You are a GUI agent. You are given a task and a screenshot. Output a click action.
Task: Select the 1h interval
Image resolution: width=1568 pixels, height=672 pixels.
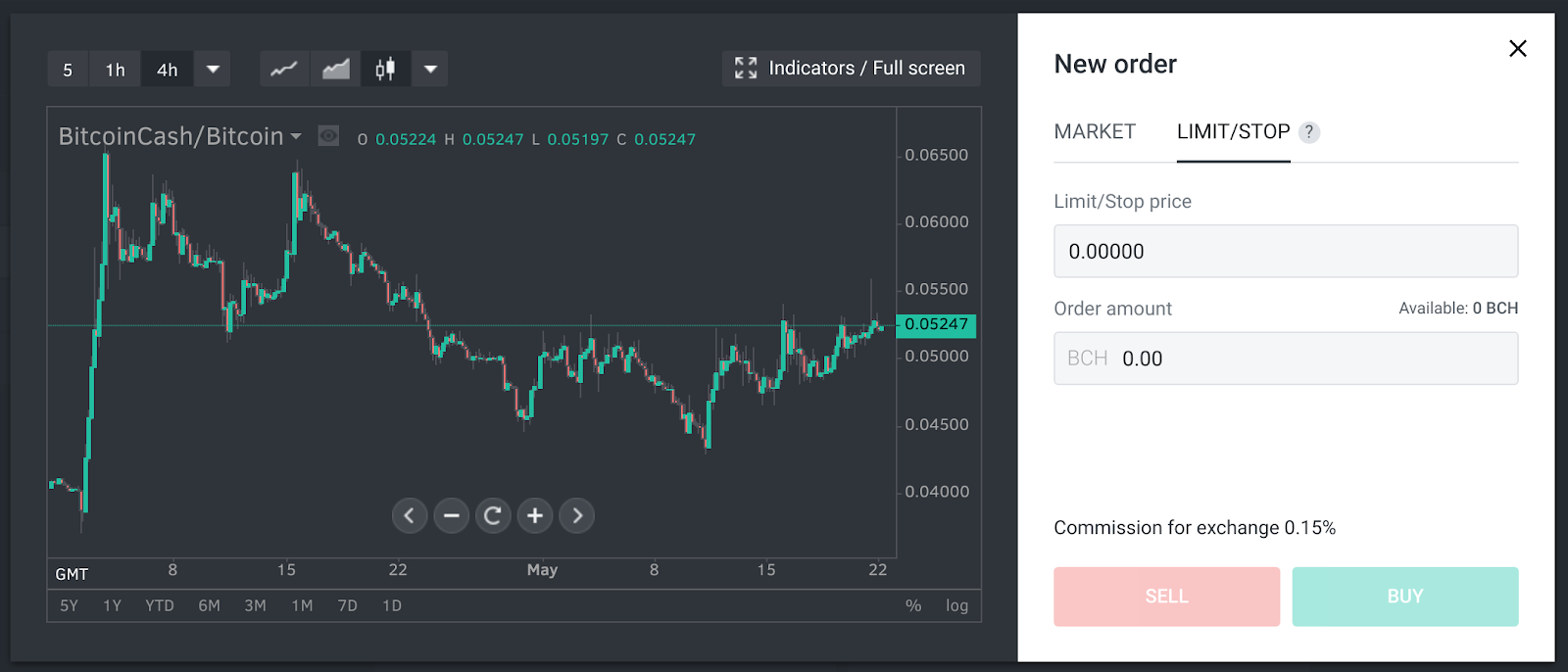pyautogui.click(x=116, y=70)
